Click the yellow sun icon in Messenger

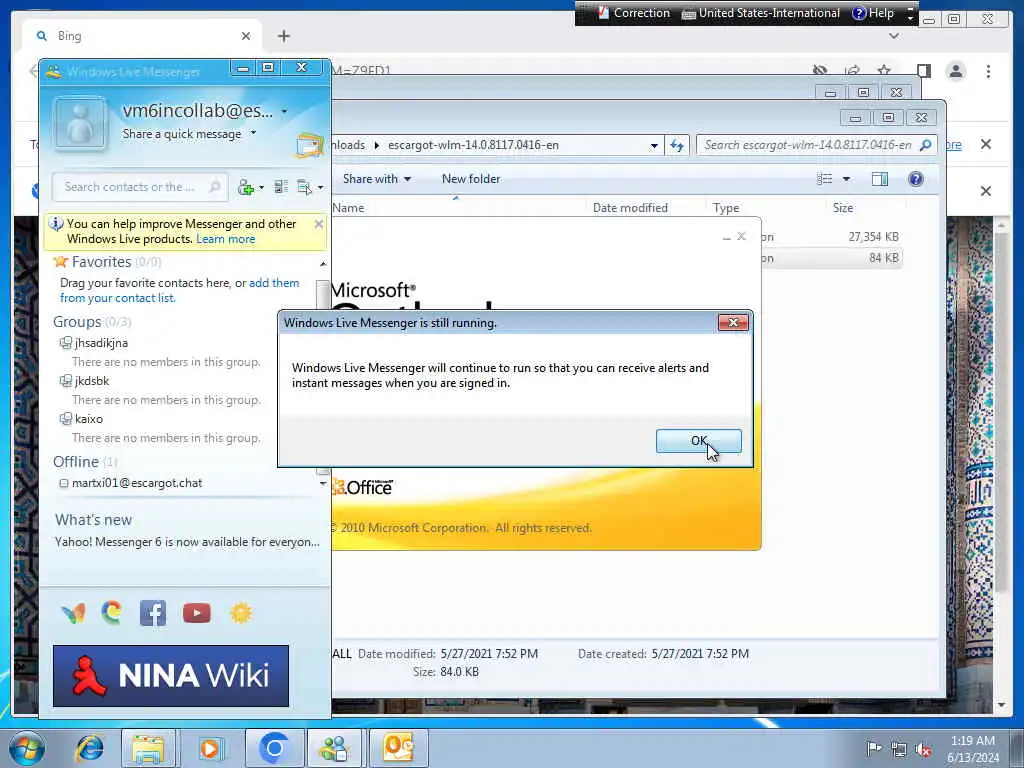[x=241, y=613]
